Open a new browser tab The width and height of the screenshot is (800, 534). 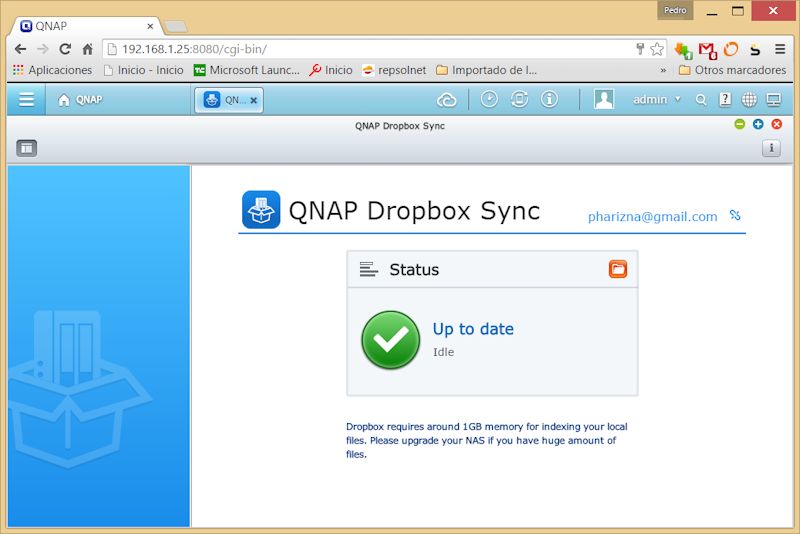177,27
